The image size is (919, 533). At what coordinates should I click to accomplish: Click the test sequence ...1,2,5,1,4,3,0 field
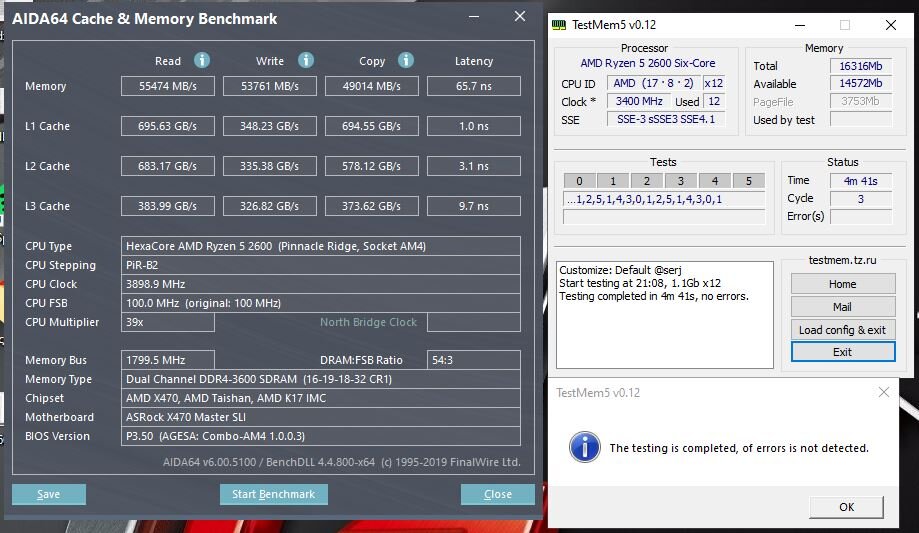pos(664,199)
